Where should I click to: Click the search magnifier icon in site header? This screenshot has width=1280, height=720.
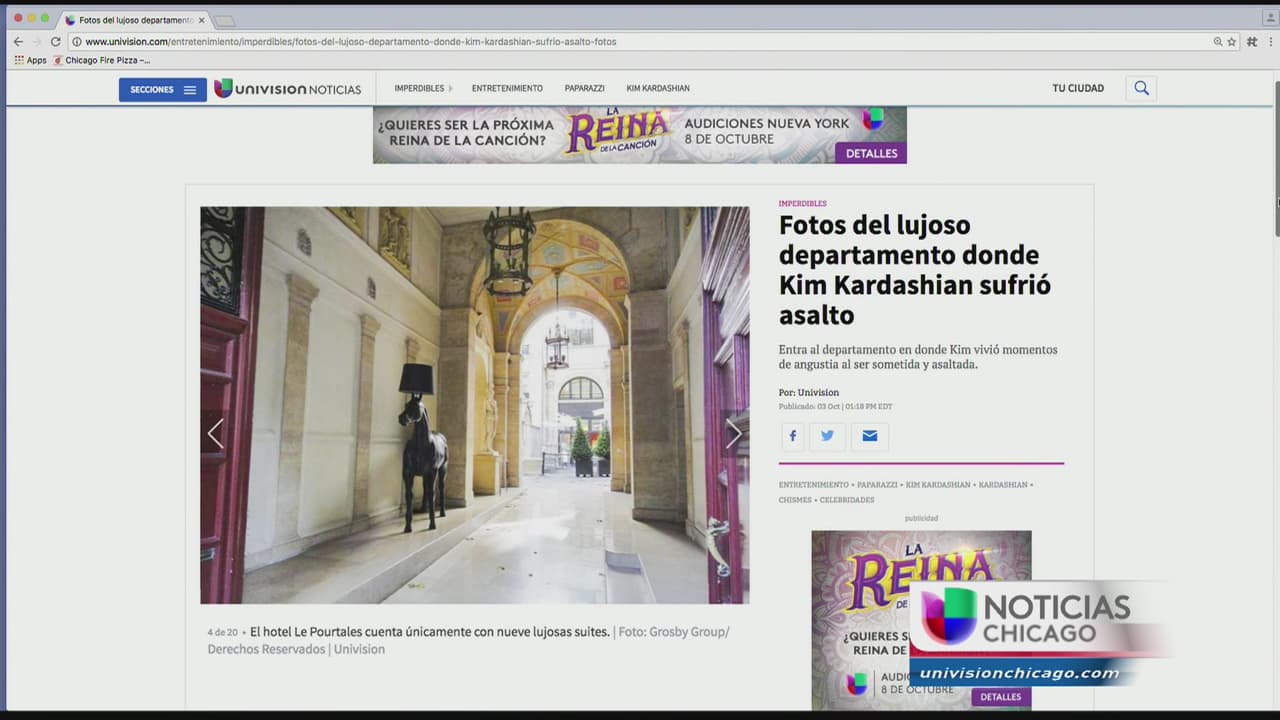point(1141,88)
